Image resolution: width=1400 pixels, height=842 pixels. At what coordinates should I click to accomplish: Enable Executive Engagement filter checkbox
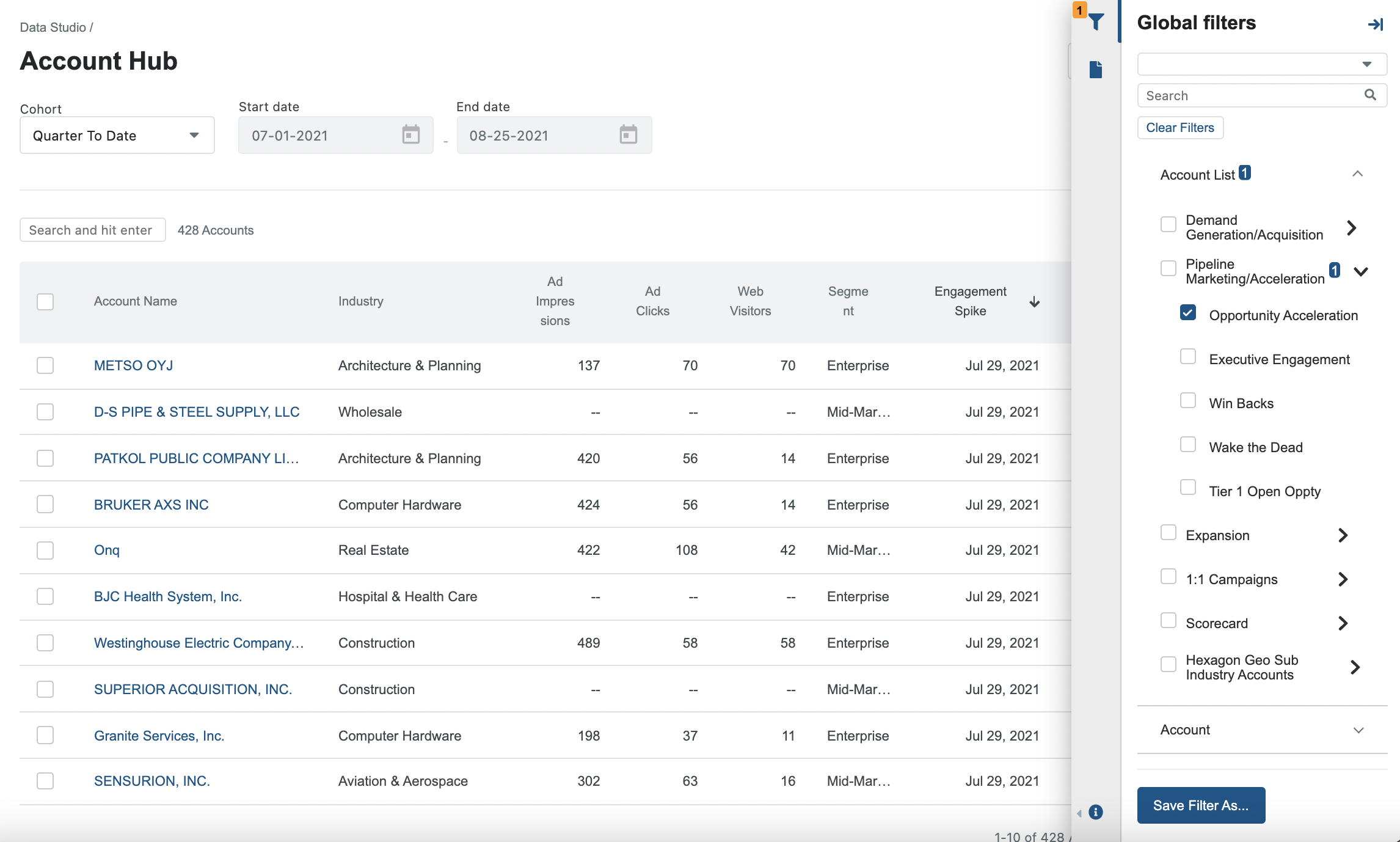[1188, 356]
